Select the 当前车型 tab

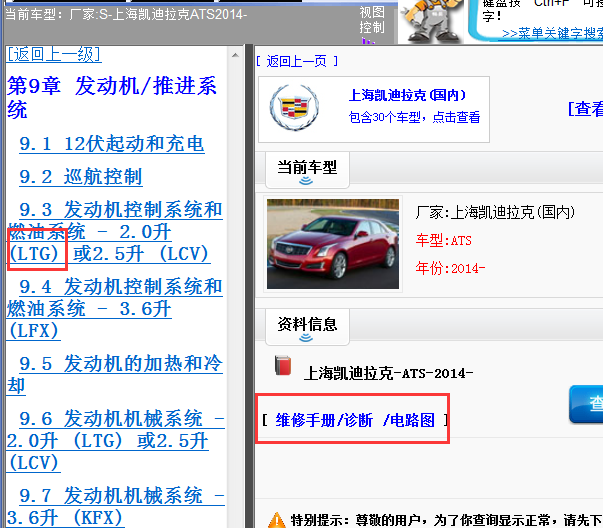click(x=307, y=170)
